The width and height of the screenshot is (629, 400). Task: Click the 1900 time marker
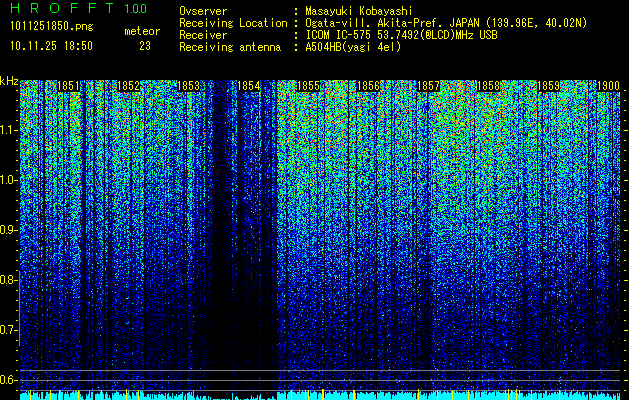pyautogui.click(x=609, y=86)
